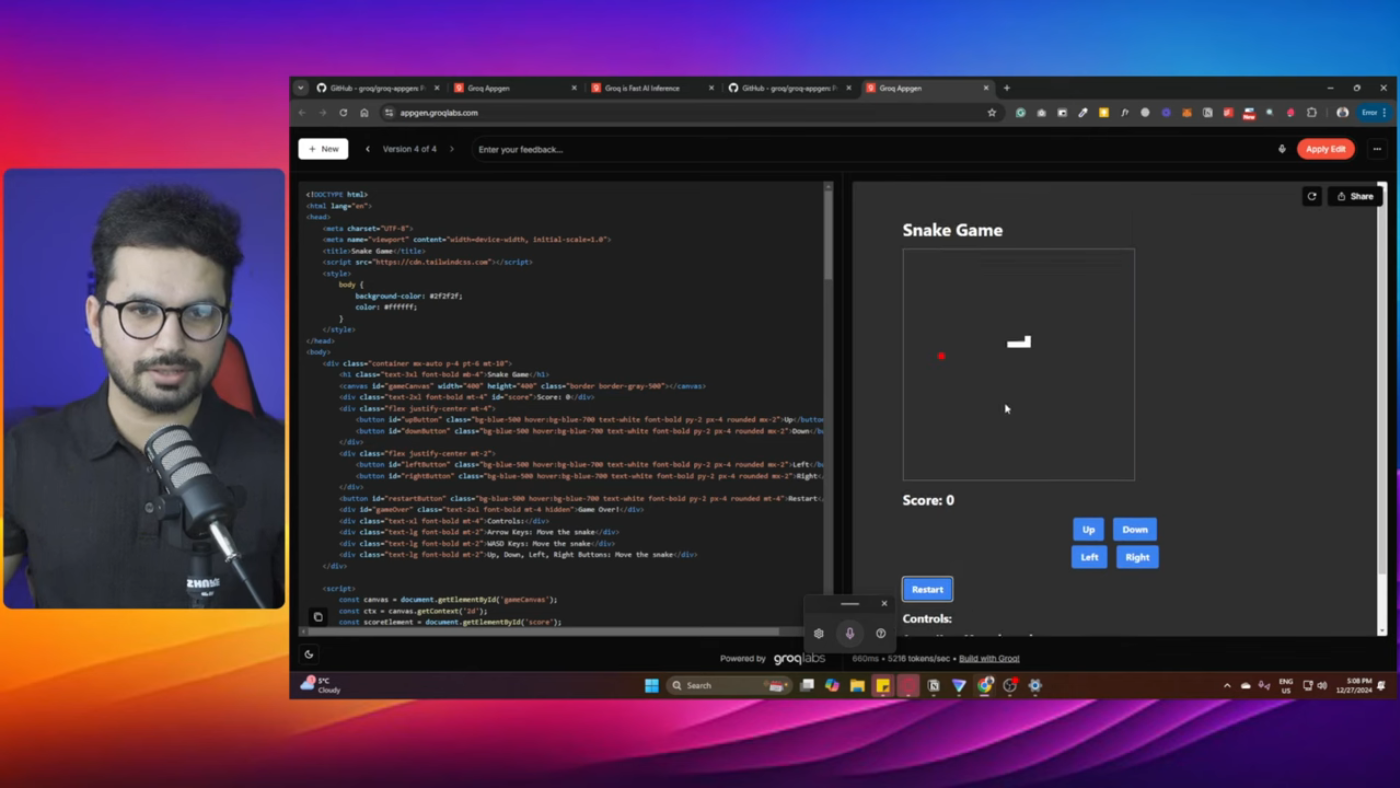This screenshot has width=1400, height=788.
Task: Open the Windows Start menu
Action: click(x=652, y=685)
